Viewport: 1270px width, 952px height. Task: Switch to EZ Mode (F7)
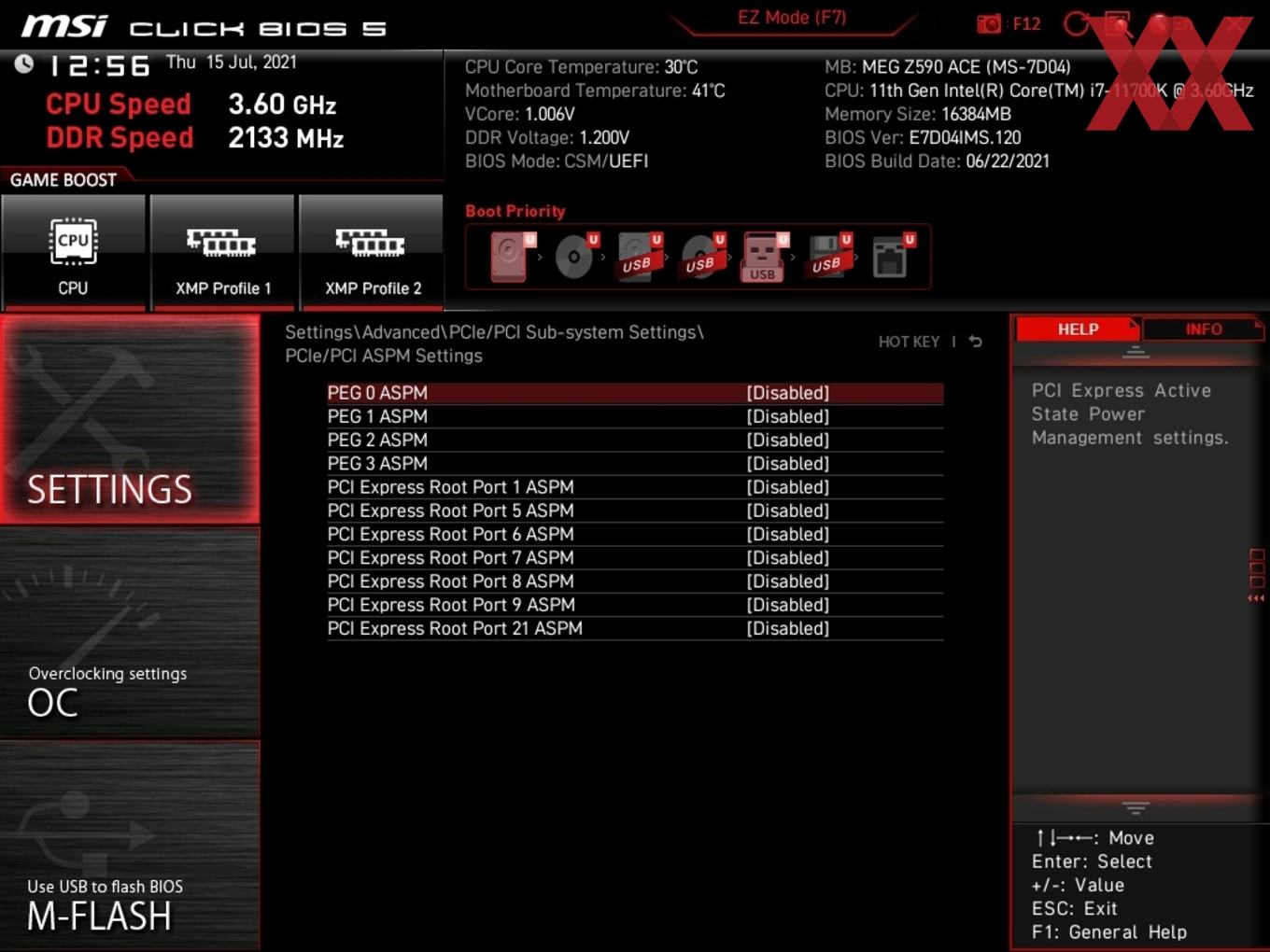[x=792, y=18]
